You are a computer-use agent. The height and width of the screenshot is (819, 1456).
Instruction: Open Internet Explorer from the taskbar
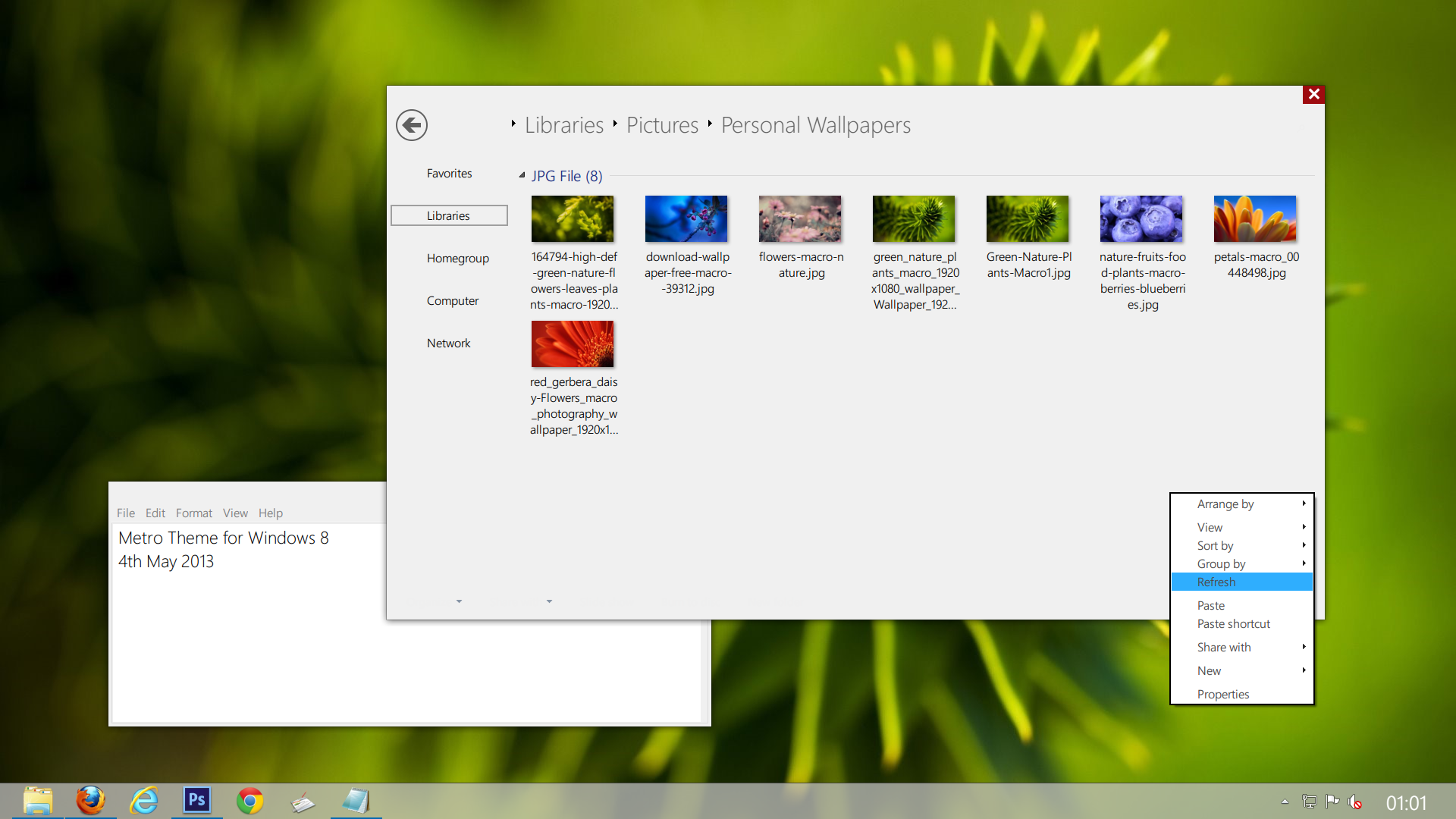(x=143, y=801)
